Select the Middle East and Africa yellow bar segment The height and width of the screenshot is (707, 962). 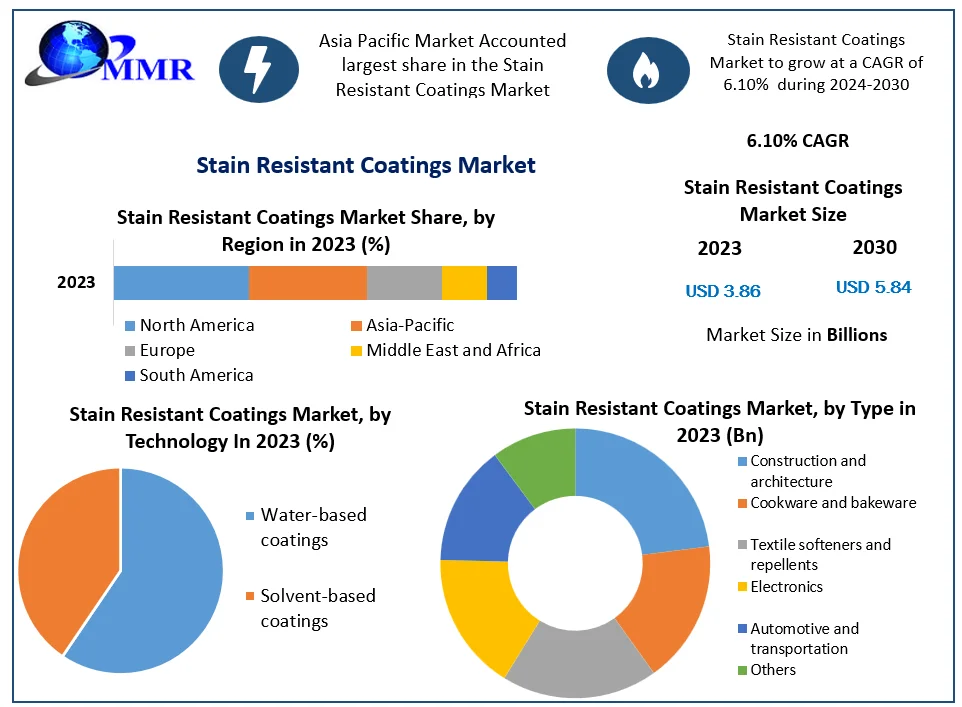point(464,283)
